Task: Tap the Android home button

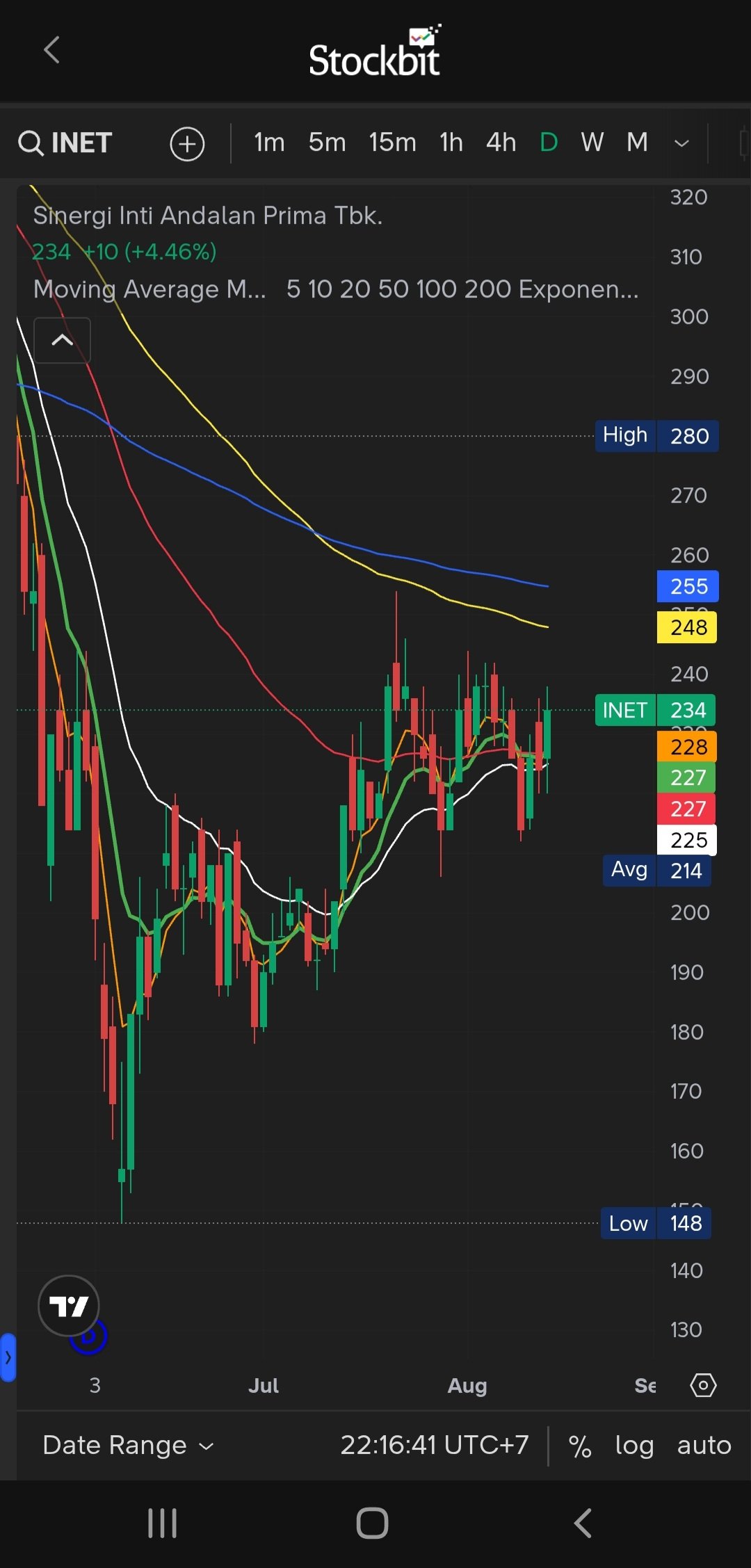Action: (372, 1523)
